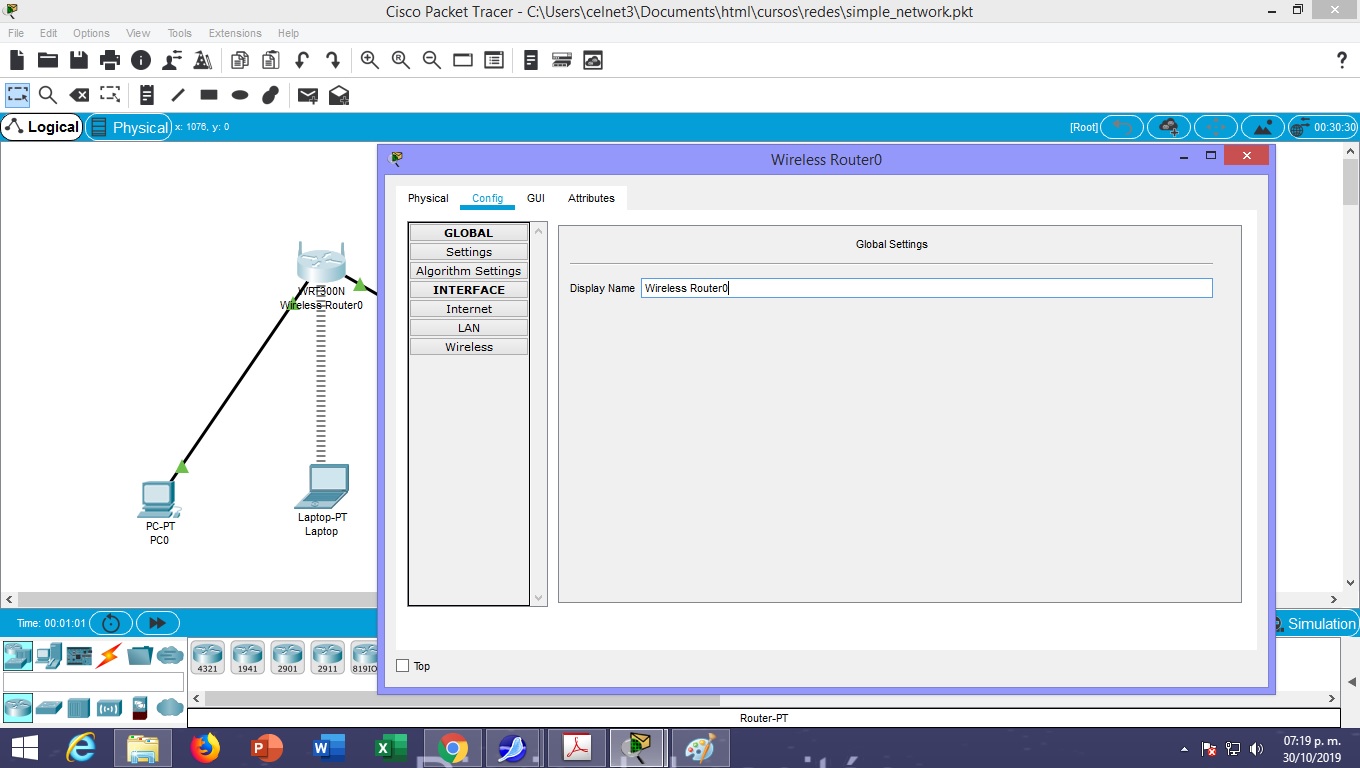The width and height of the screenshot is (1360, 768).
Task: Click the Power Cycle Devices icon
Action: pos(111,623)
